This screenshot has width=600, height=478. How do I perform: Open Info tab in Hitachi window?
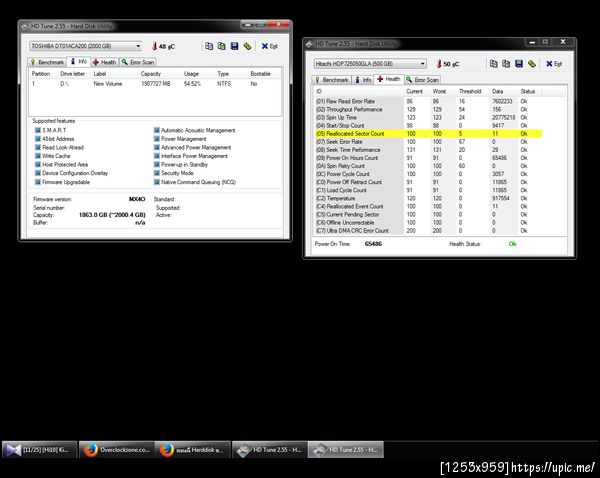point(363,80)
